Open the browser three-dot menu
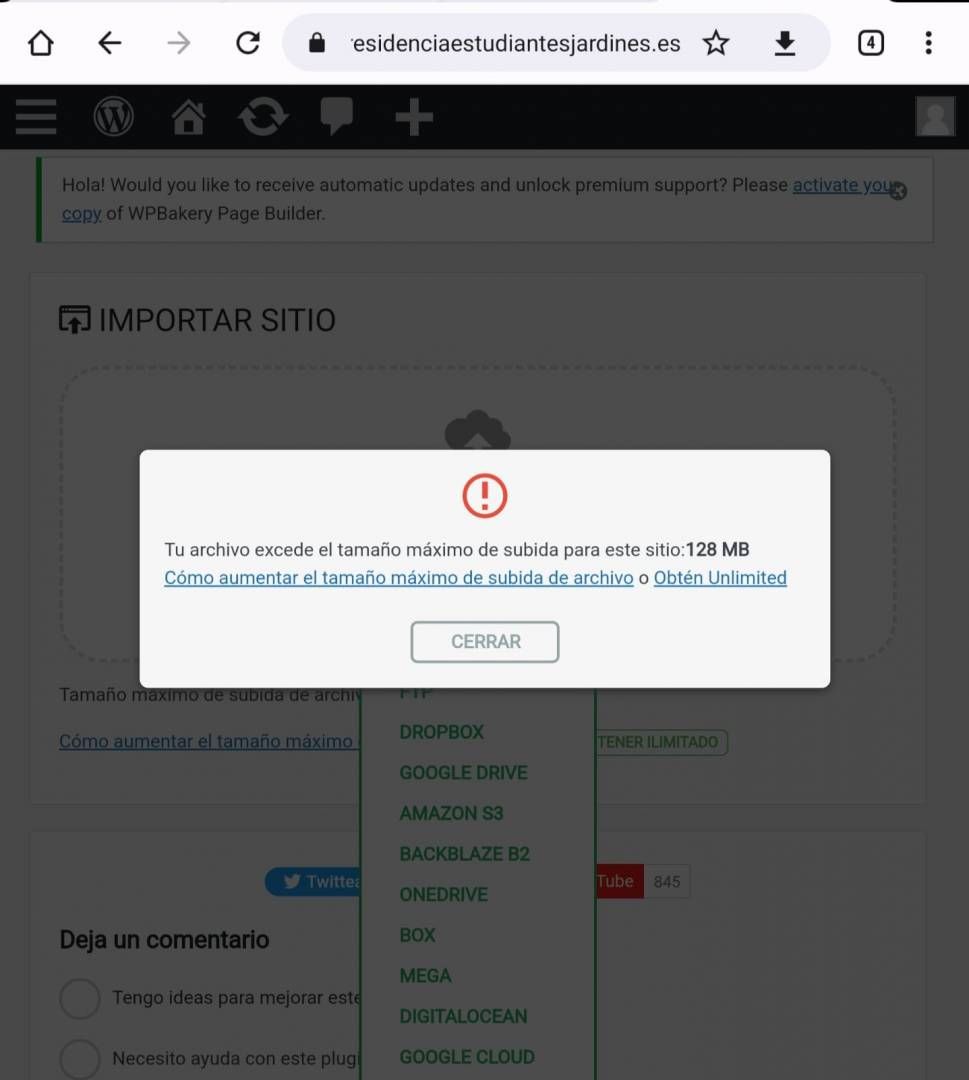Image resolution: width=969 pixels, height=1080 pixels. point(928,43)
